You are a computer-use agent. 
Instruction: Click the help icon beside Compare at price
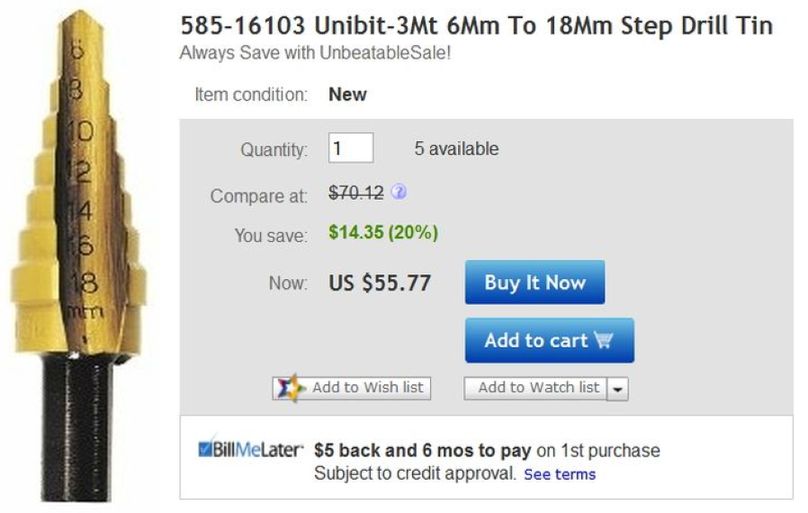pos(398,192)
